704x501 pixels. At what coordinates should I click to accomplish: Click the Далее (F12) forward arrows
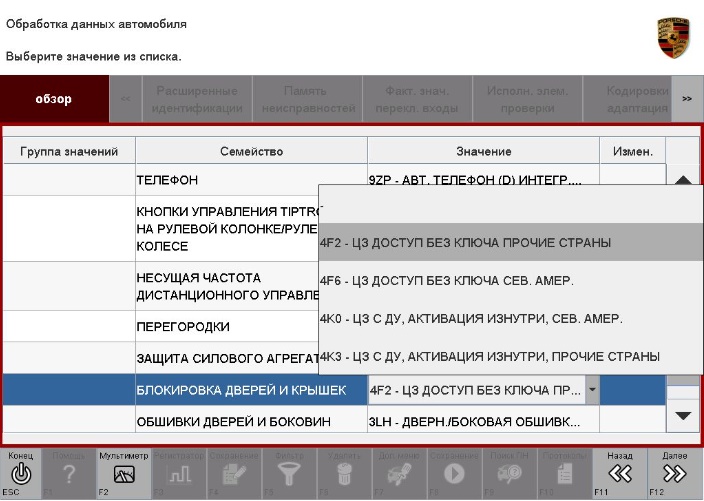pos(675,473)
